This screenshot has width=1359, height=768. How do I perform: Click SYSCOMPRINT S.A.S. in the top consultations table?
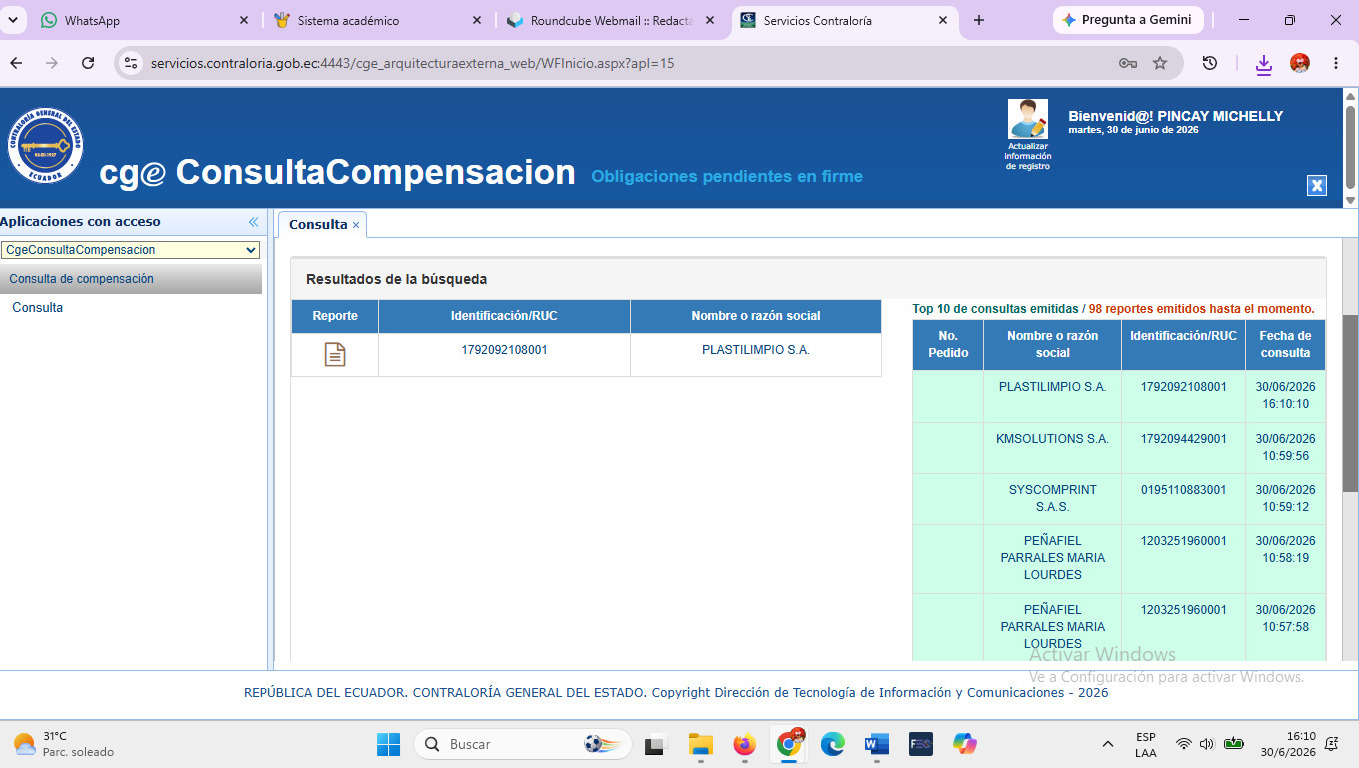pyautogui.click(x=1052, y=498)
